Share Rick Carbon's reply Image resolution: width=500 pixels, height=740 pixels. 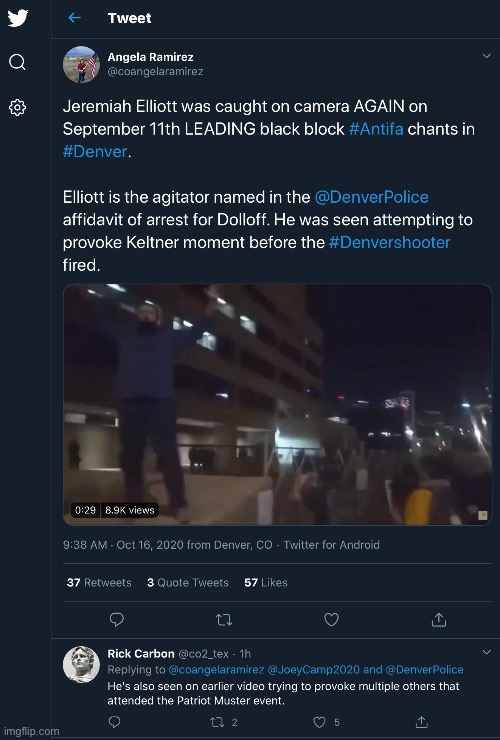(x=422, y=722)
